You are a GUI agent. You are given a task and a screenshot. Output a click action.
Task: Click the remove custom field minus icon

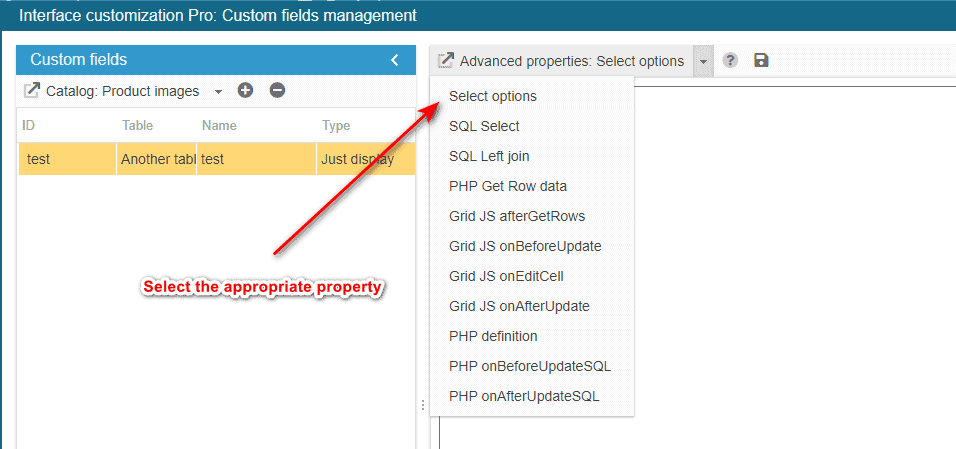tap(278, 91)
